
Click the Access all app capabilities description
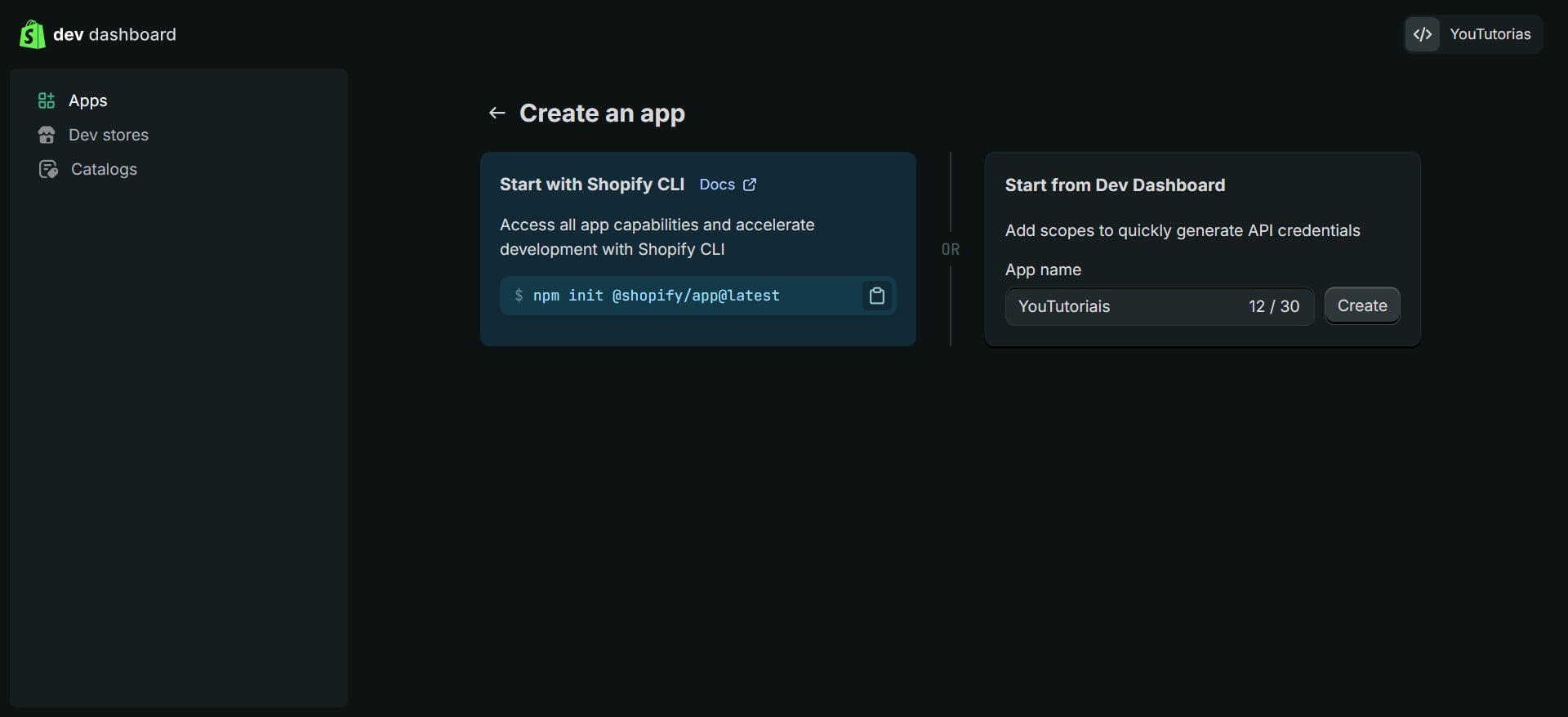[x=657, y=237]
